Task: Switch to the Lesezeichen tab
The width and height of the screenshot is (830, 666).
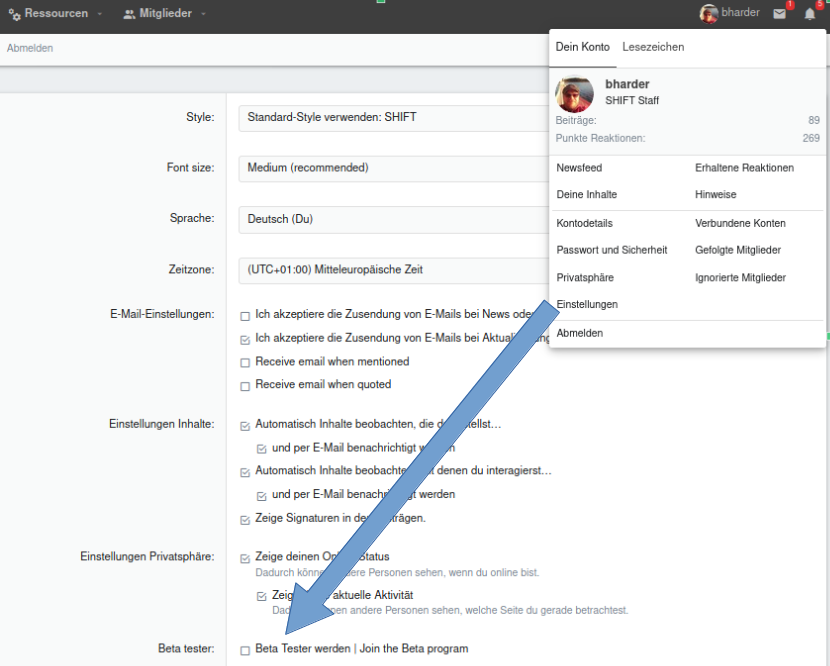Action: [x=653, y=47]
